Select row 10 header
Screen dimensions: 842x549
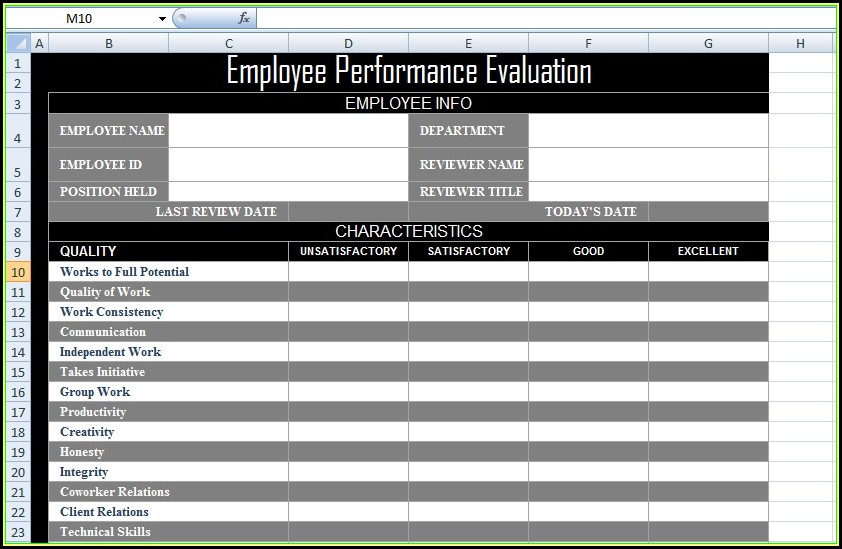tap(19, 272)
